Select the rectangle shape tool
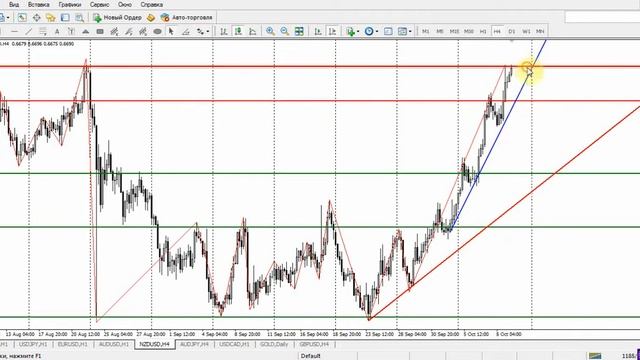This screenshot has width=640, height=360. click(x=100, y=31)
